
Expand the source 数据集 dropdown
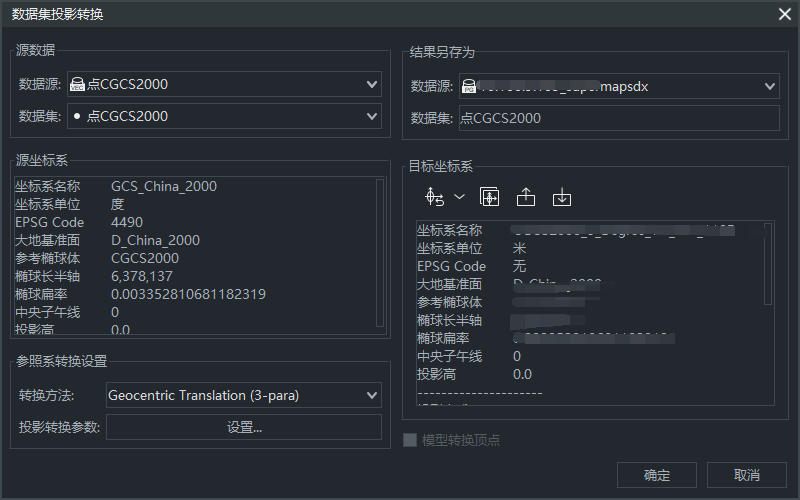tap(371, 117)
